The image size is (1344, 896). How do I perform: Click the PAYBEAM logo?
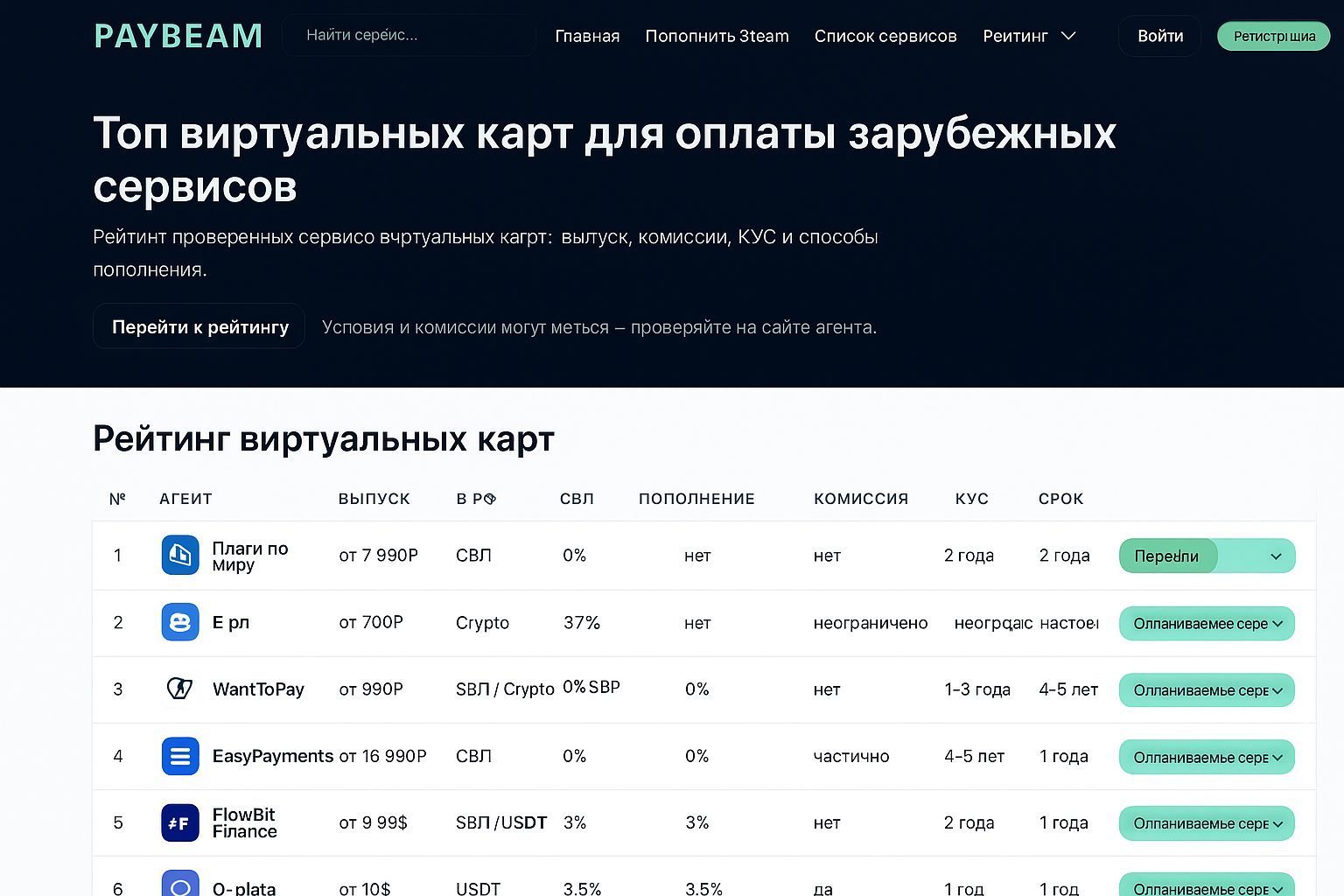(x=178, y=36)
